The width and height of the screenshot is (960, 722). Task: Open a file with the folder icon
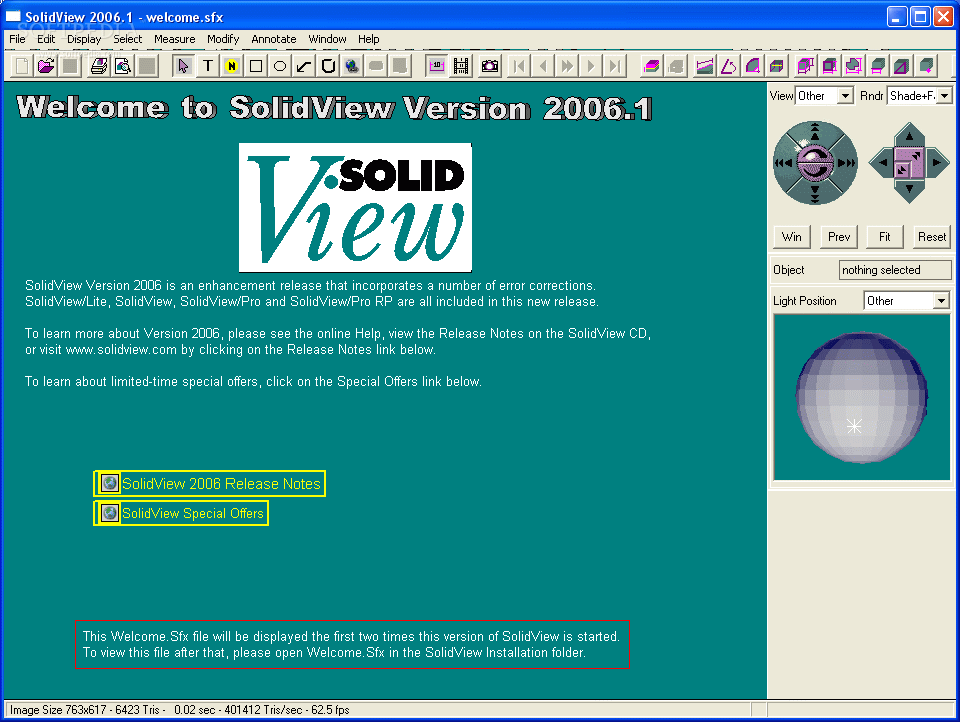click(x=46, y=66)
